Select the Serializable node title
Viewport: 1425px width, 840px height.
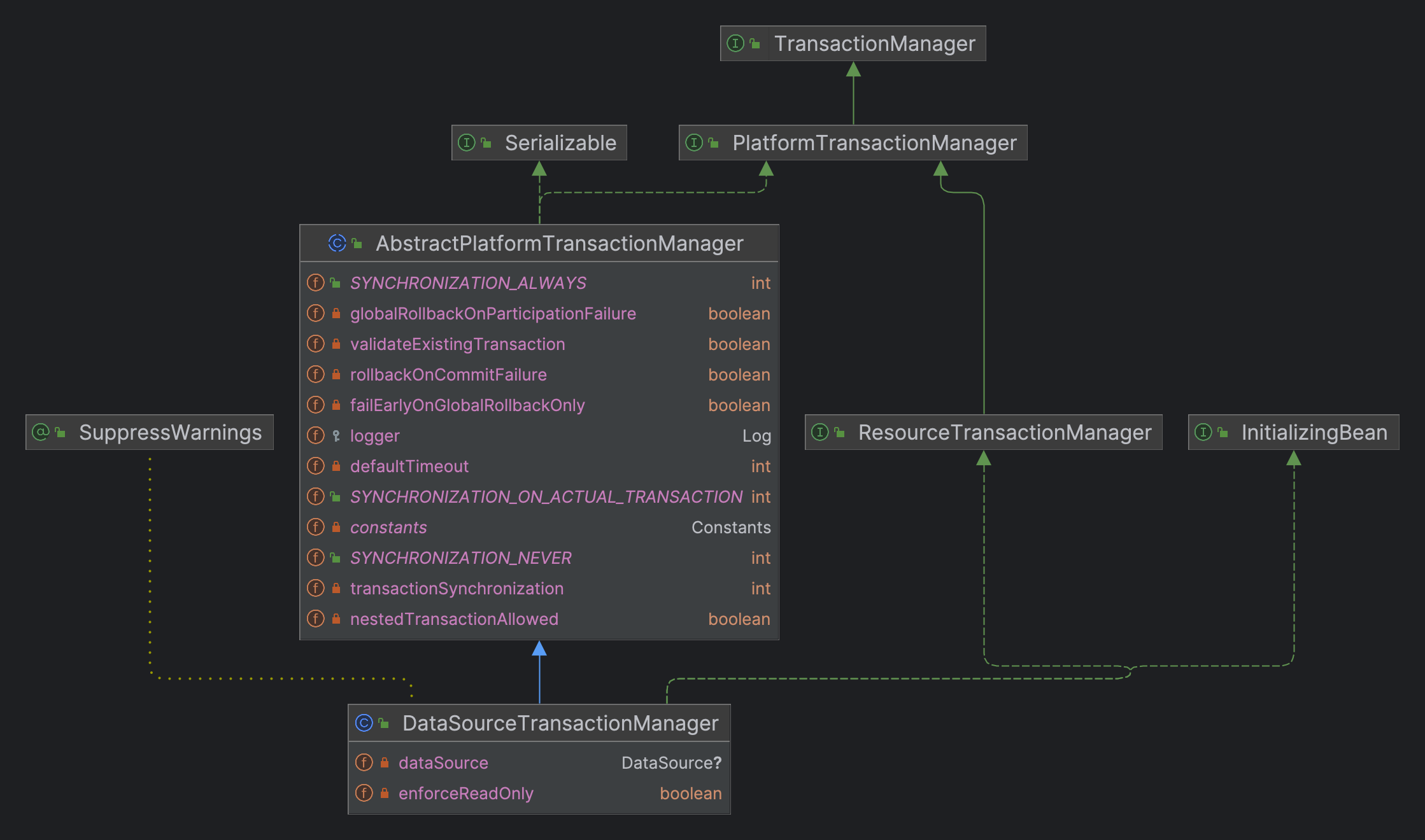(560, 143)
